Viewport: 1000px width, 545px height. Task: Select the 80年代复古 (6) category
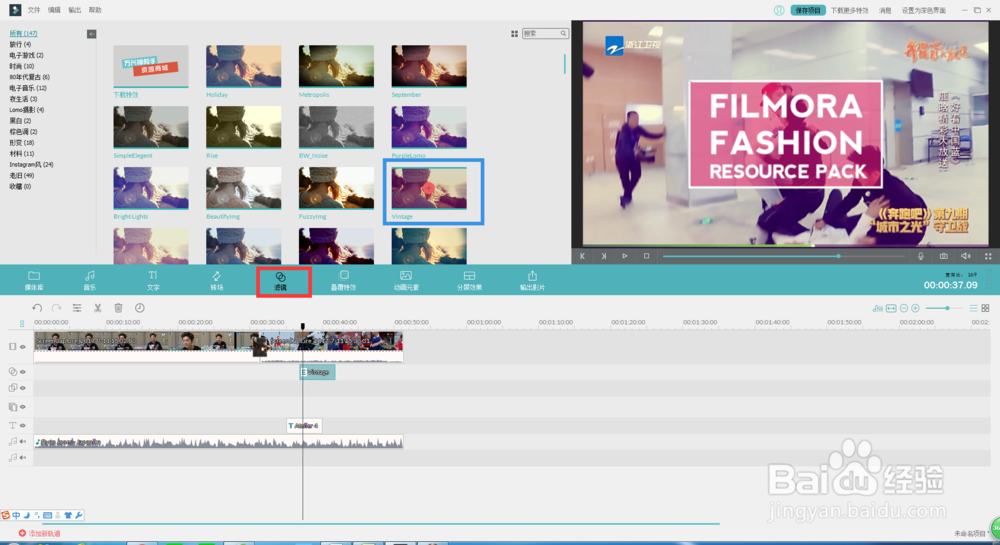[x=29, y=77]
